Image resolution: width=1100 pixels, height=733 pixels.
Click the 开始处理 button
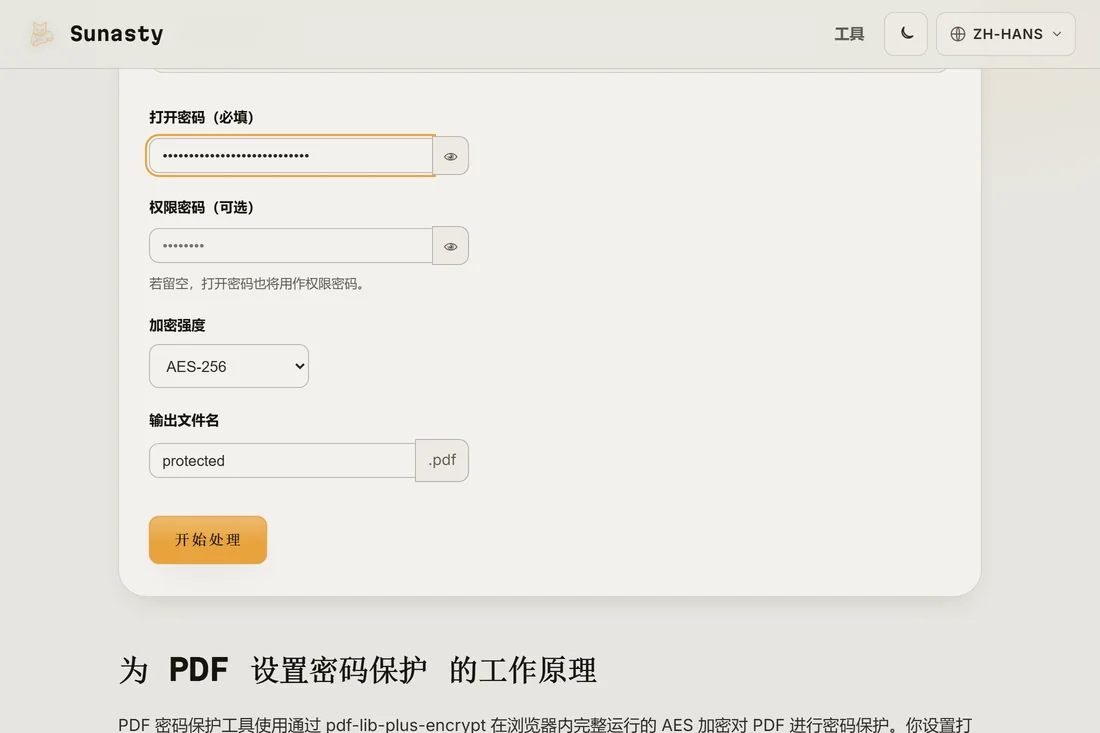(208, 540)
